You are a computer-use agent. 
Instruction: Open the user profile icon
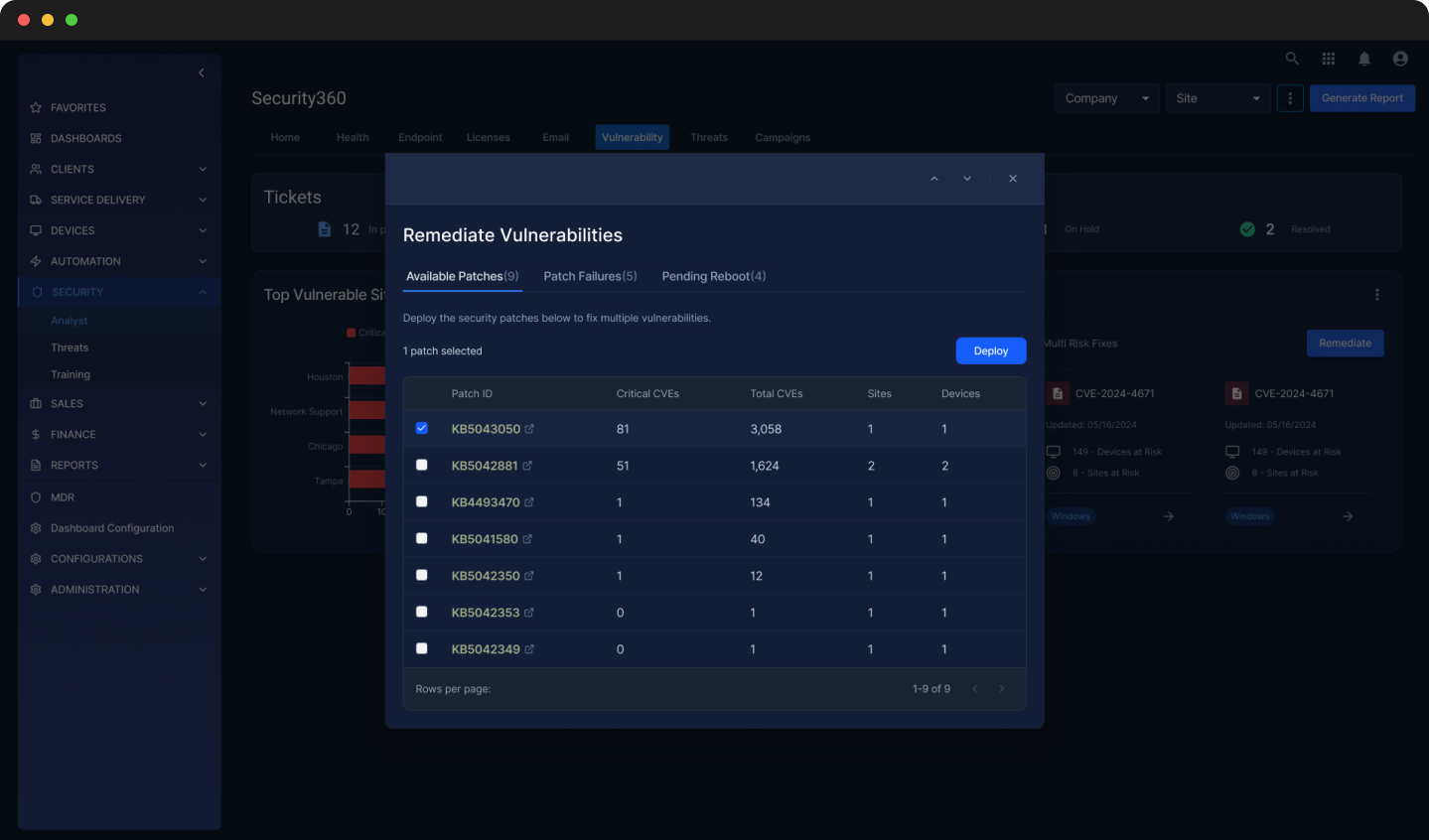[x=1400, y=59]
